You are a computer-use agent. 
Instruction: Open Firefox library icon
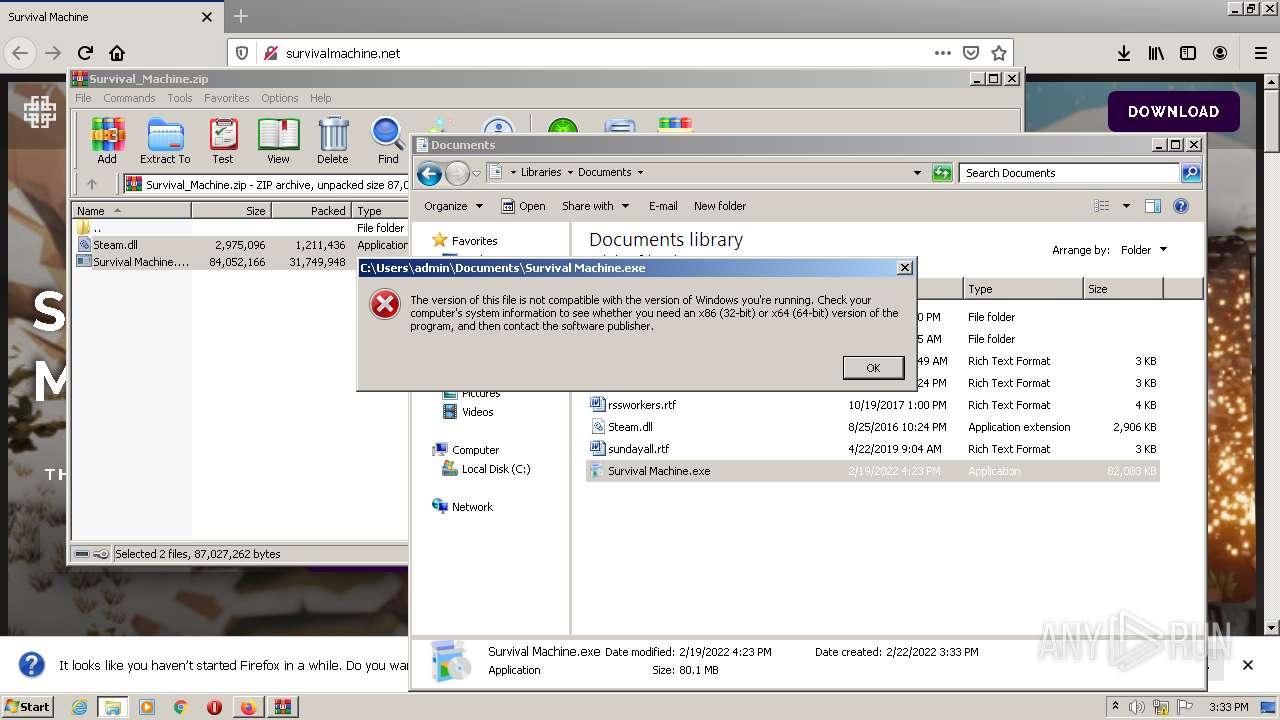pyautogui.click(x=1156, y=53)
